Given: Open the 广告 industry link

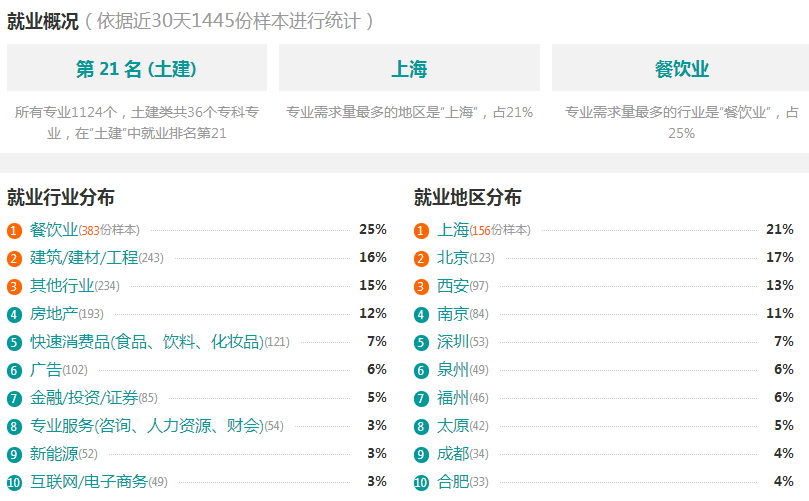Looking at the screenshot, I should tap(46, 369).
